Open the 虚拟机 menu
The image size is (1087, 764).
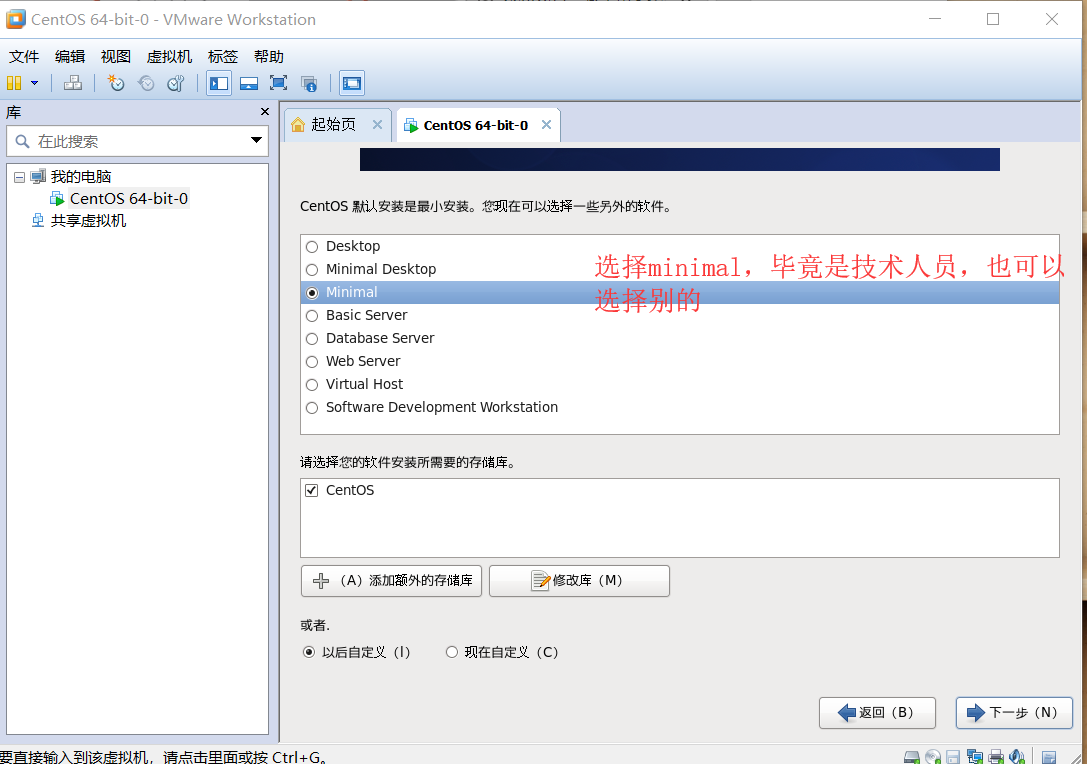pos(169,57)
